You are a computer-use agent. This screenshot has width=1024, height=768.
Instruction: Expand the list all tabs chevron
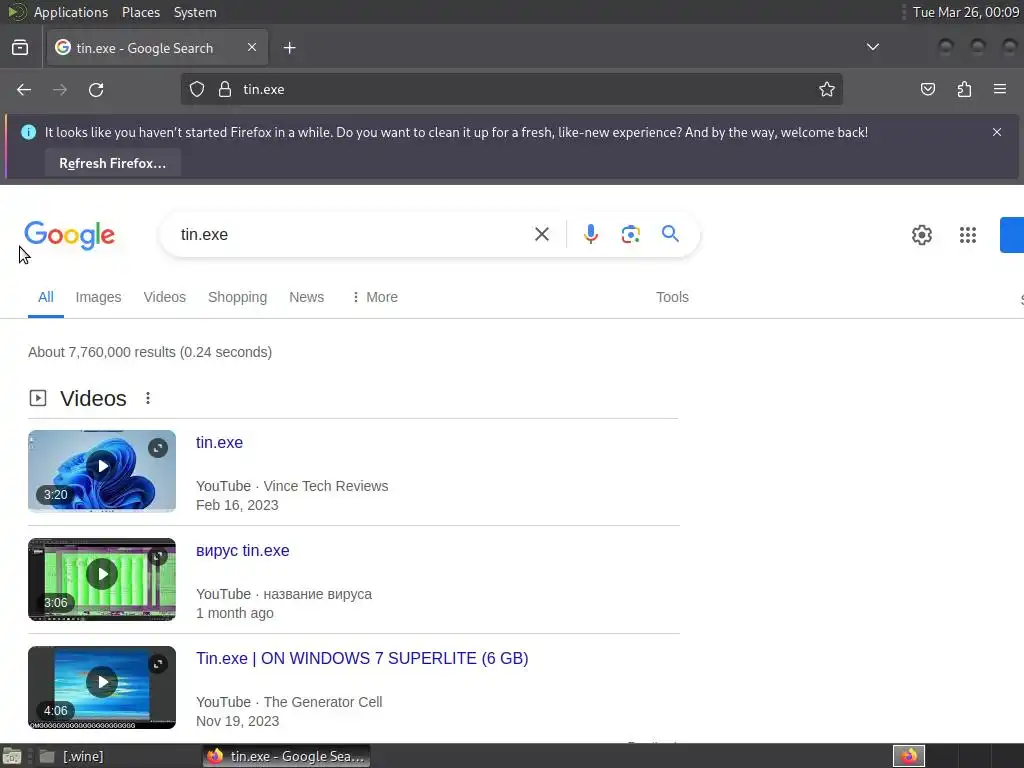tap(872, 47)
